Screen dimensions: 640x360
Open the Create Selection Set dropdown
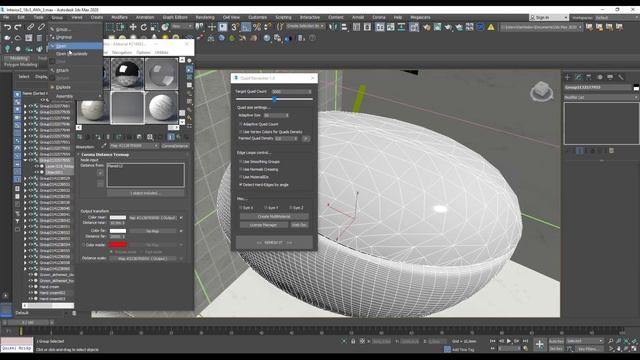pos(305,26)
